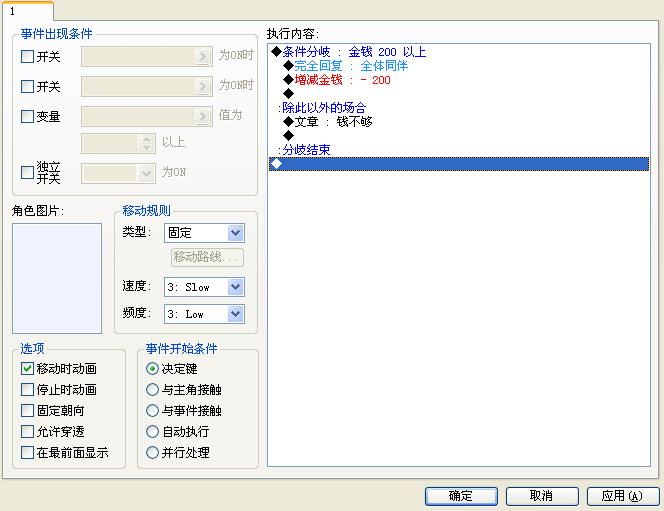This screenshot has width=664, height=511.
Task: Click the 角色图片 character graphic box
Action: (x=57, y=278)
